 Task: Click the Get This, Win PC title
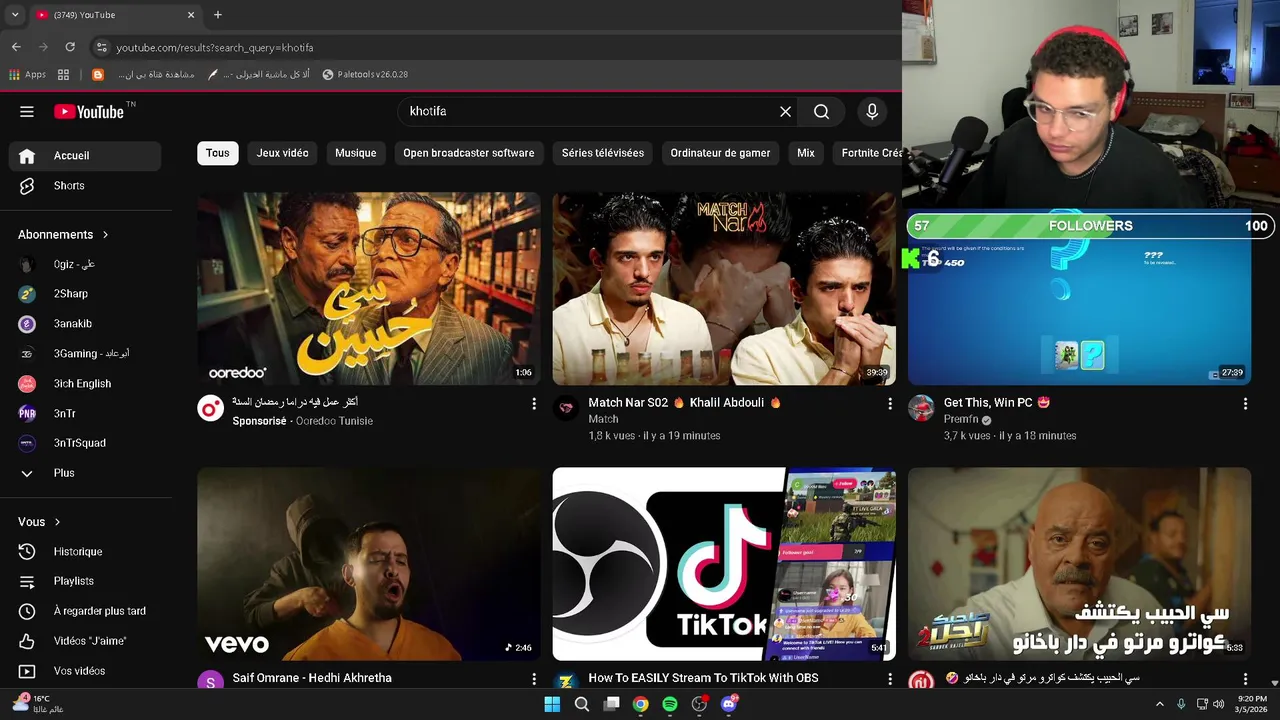pos(997,403)
